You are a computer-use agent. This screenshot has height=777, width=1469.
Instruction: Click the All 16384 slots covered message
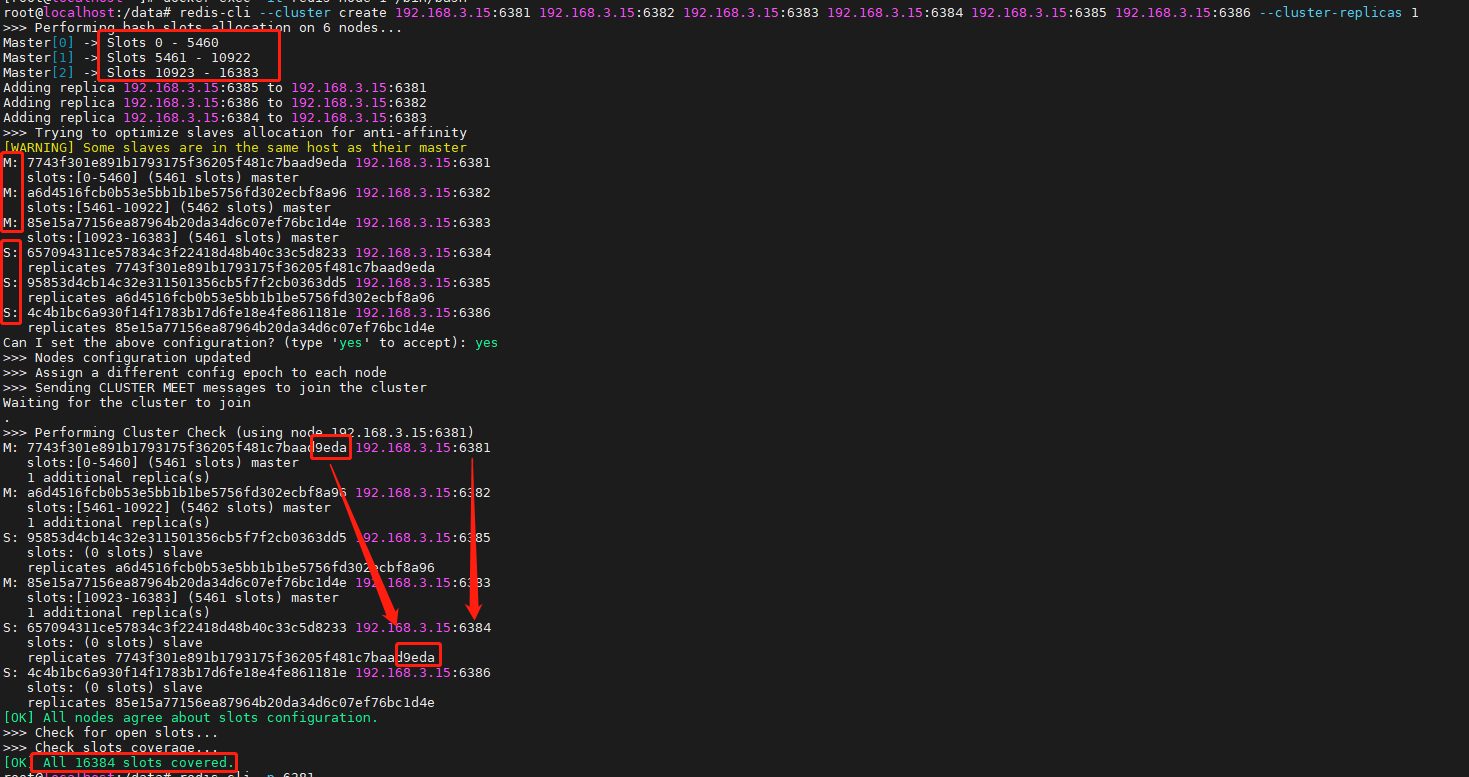134,763
